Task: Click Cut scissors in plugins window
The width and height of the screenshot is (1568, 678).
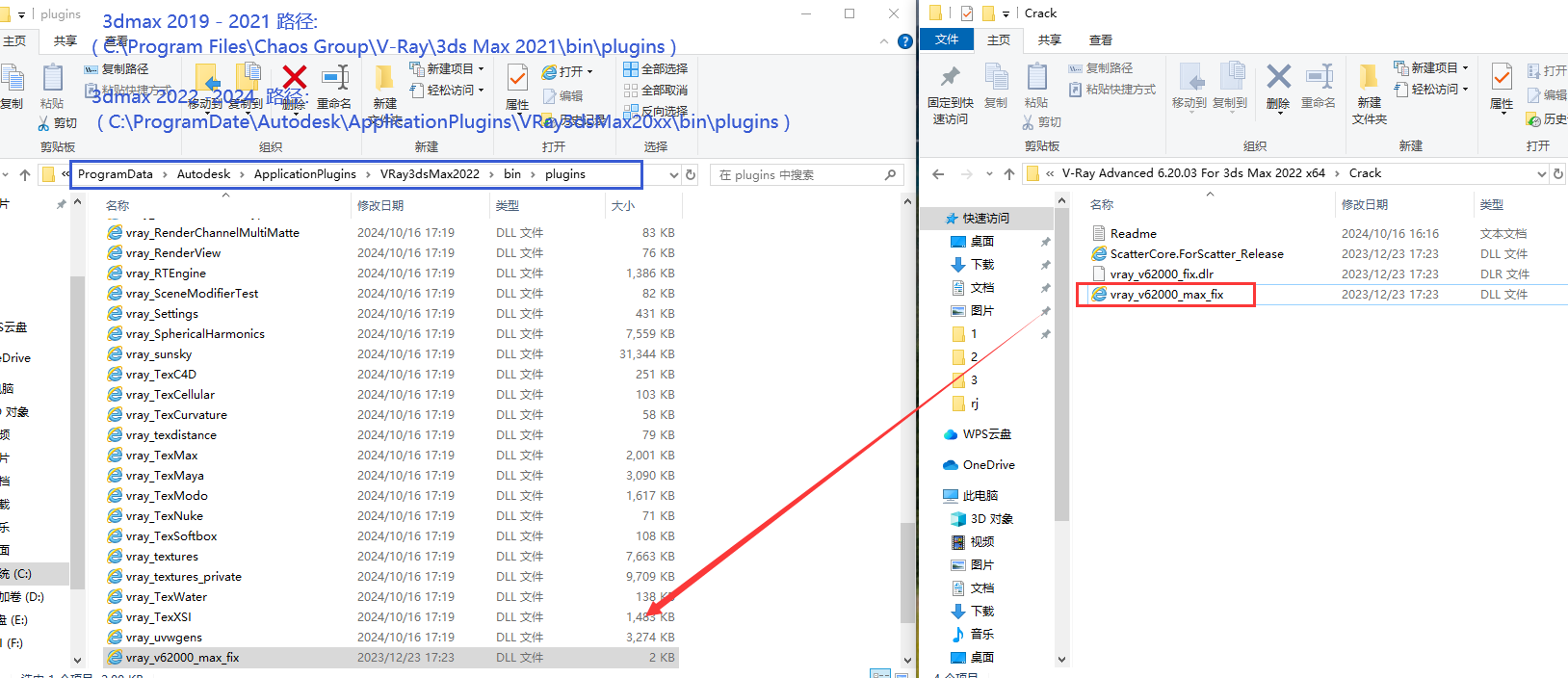Action: tap(57, 123)
